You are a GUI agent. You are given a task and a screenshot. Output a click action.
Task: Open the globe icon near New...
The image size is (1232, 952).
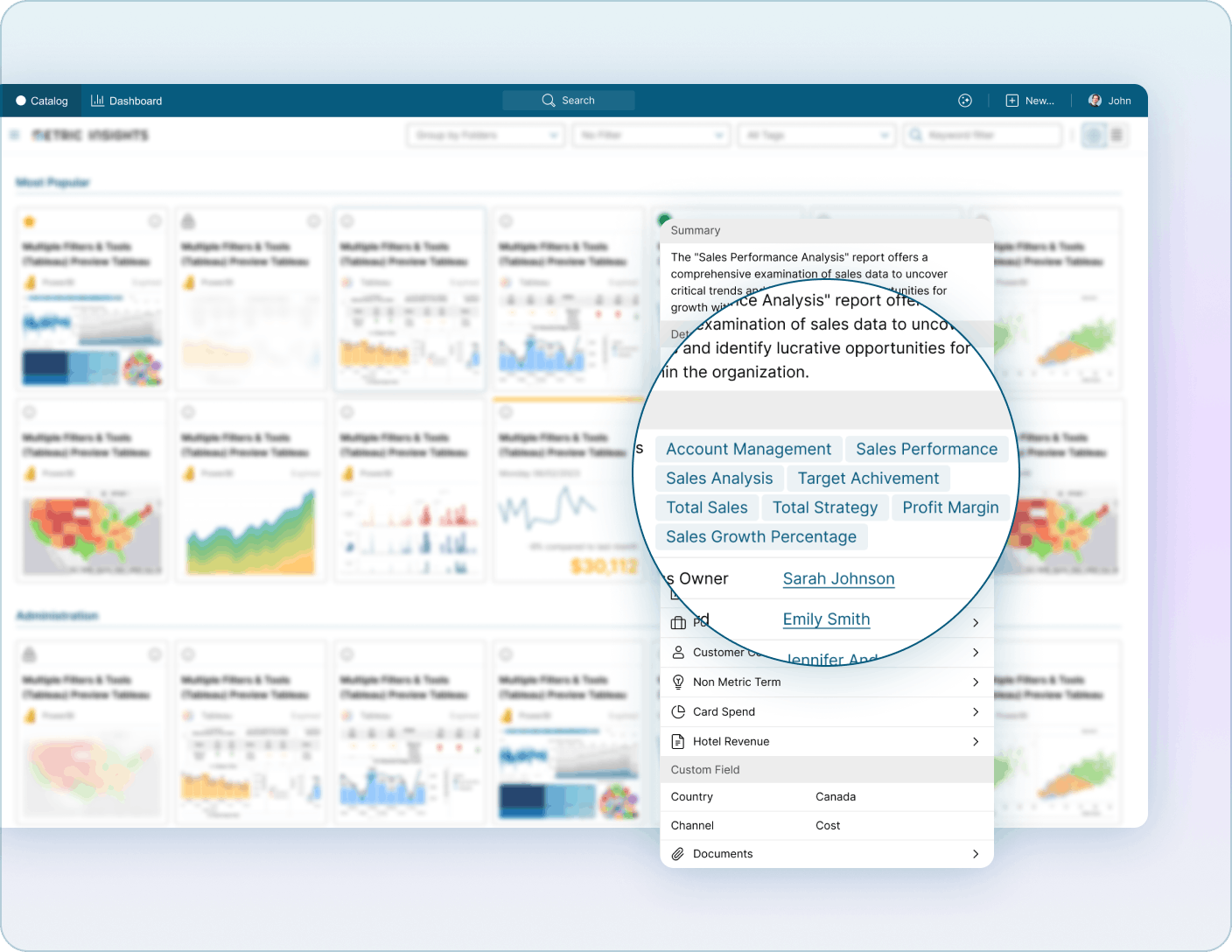pyautogui.click(x=965, y=100)
